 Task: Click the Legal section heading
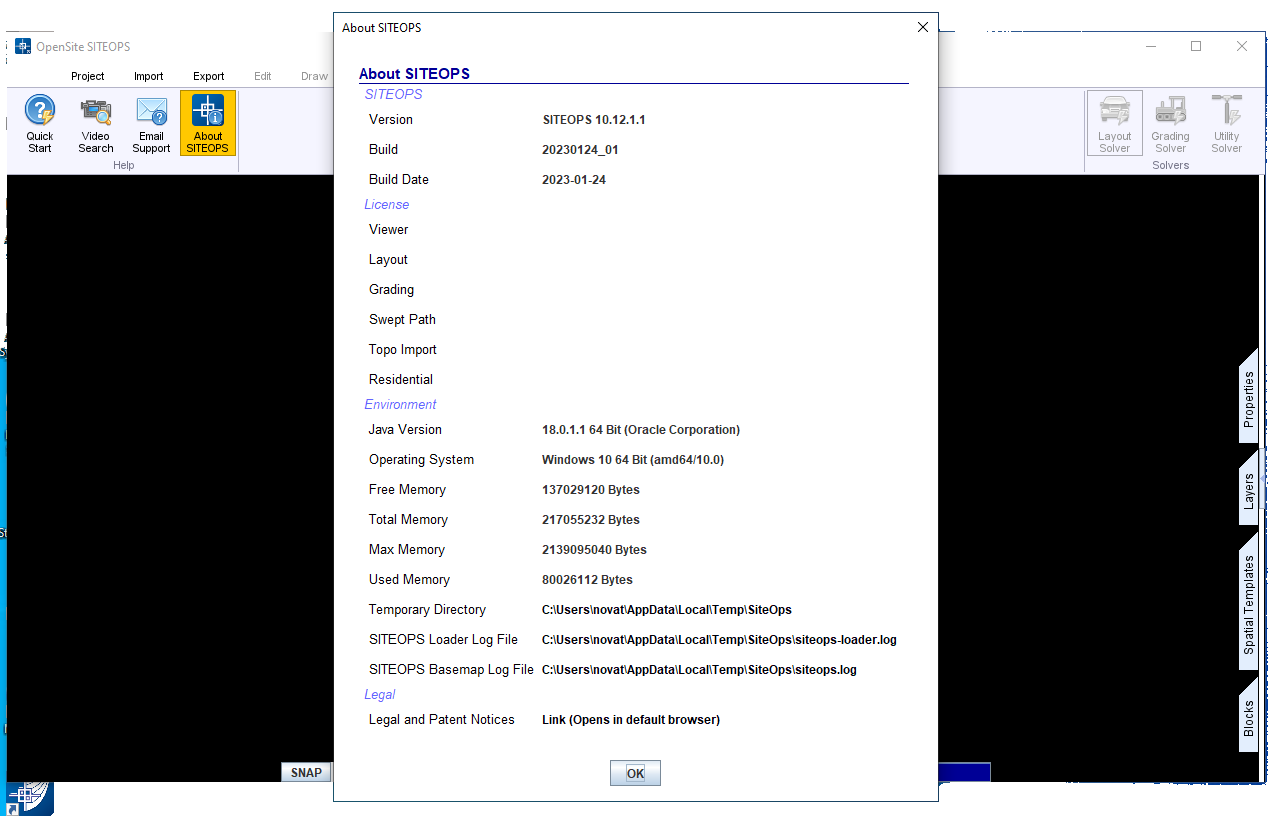point(379,694)
